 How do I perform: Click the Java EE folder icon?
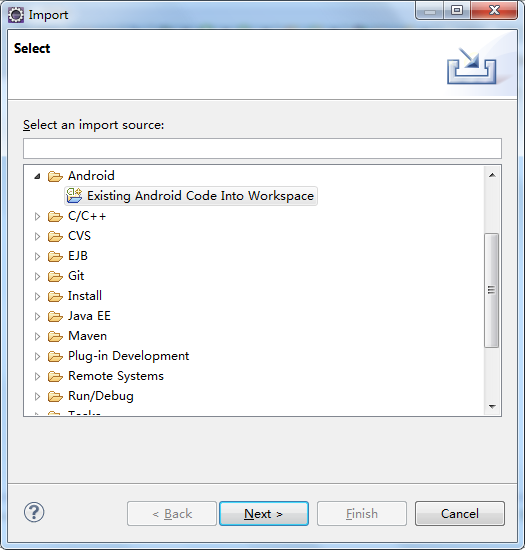[55, 316]
